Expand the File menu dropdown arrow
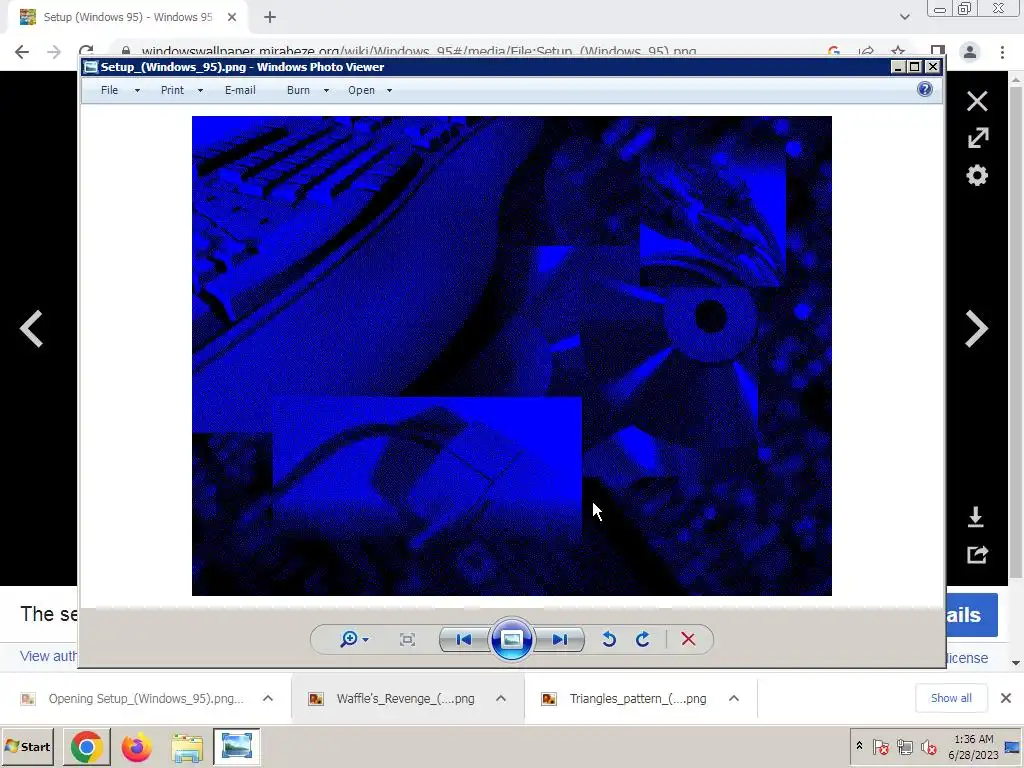Viewport: 1024px width, 768px height. (137, 91)
